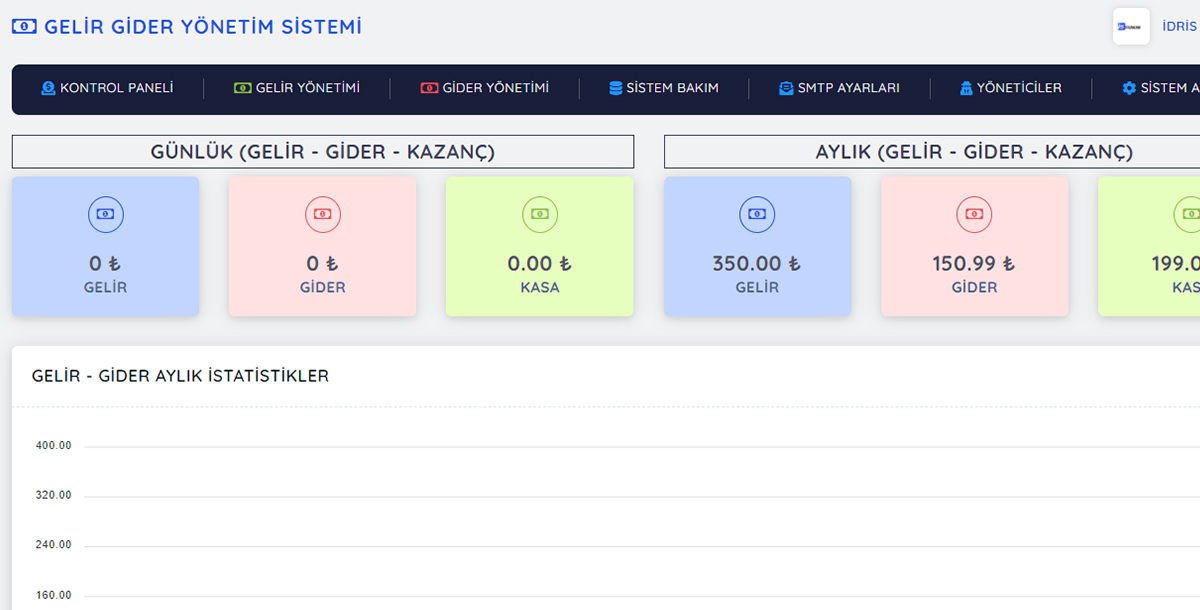Click the banknote logo icon in the header
This screenshot has width=1200, height=610.
coord(23,27)
